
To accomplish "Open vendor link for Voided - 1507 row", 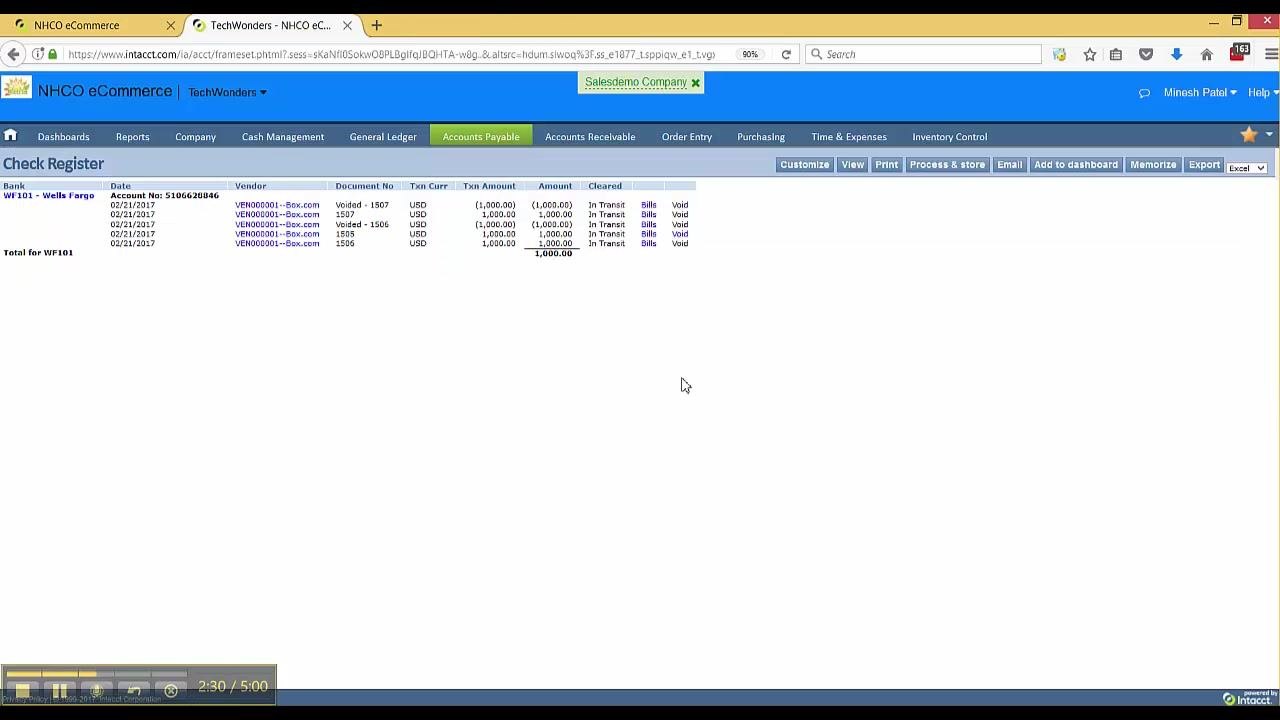I will tap(277, 205).
